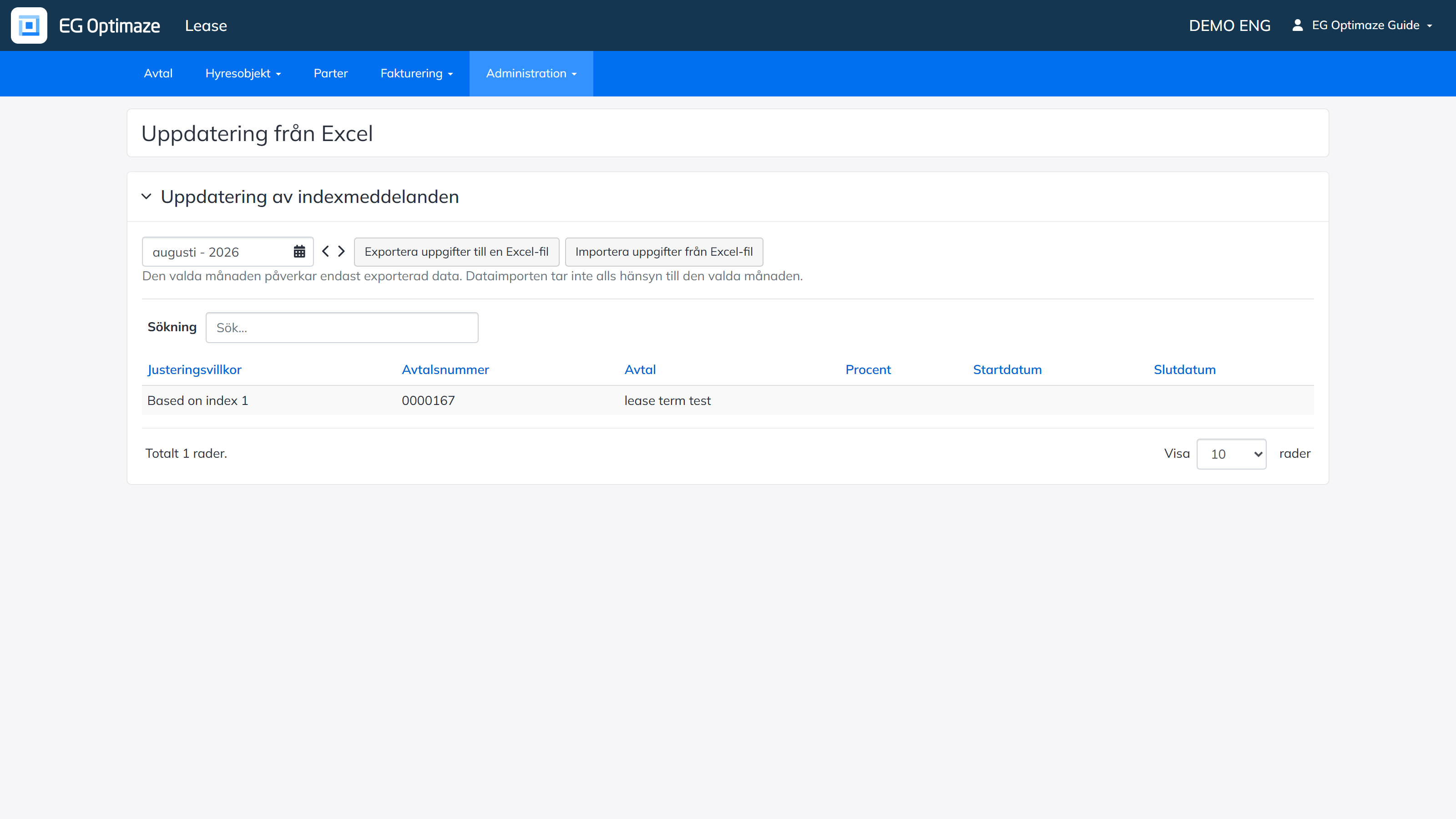Open the rows-per-page dropdown showing 10
1456x819 pixels.
click(x=1231, y=454)
